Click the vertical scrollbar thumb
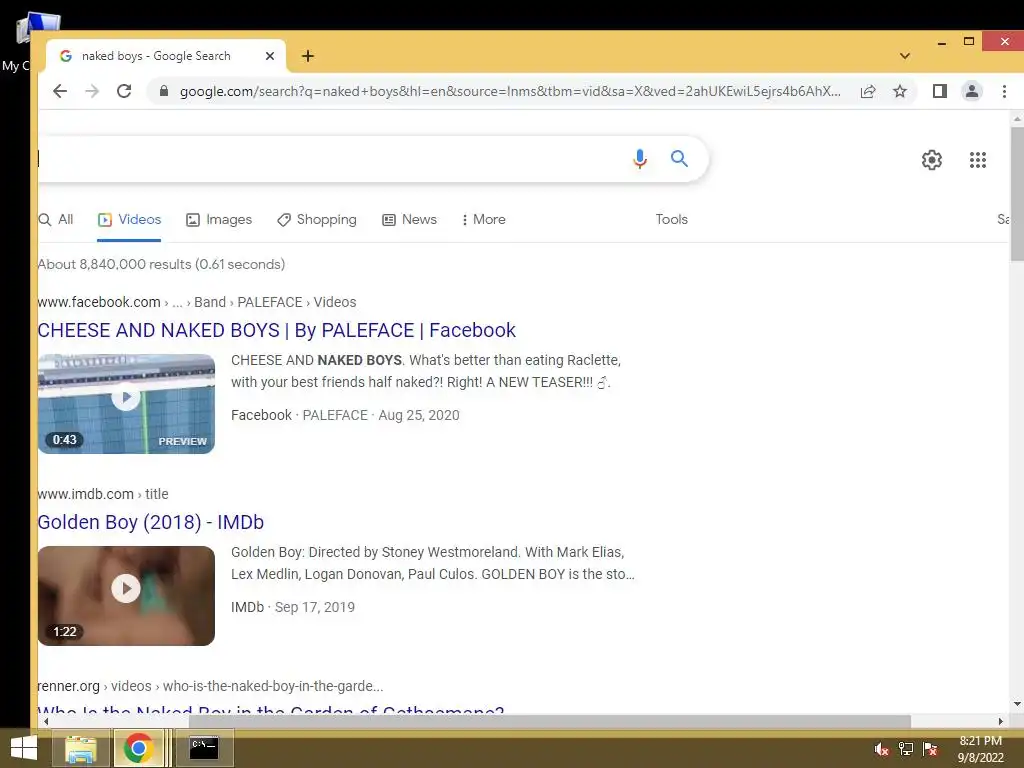Screen dimensions: 1024x768 (x=1017, y=195)
